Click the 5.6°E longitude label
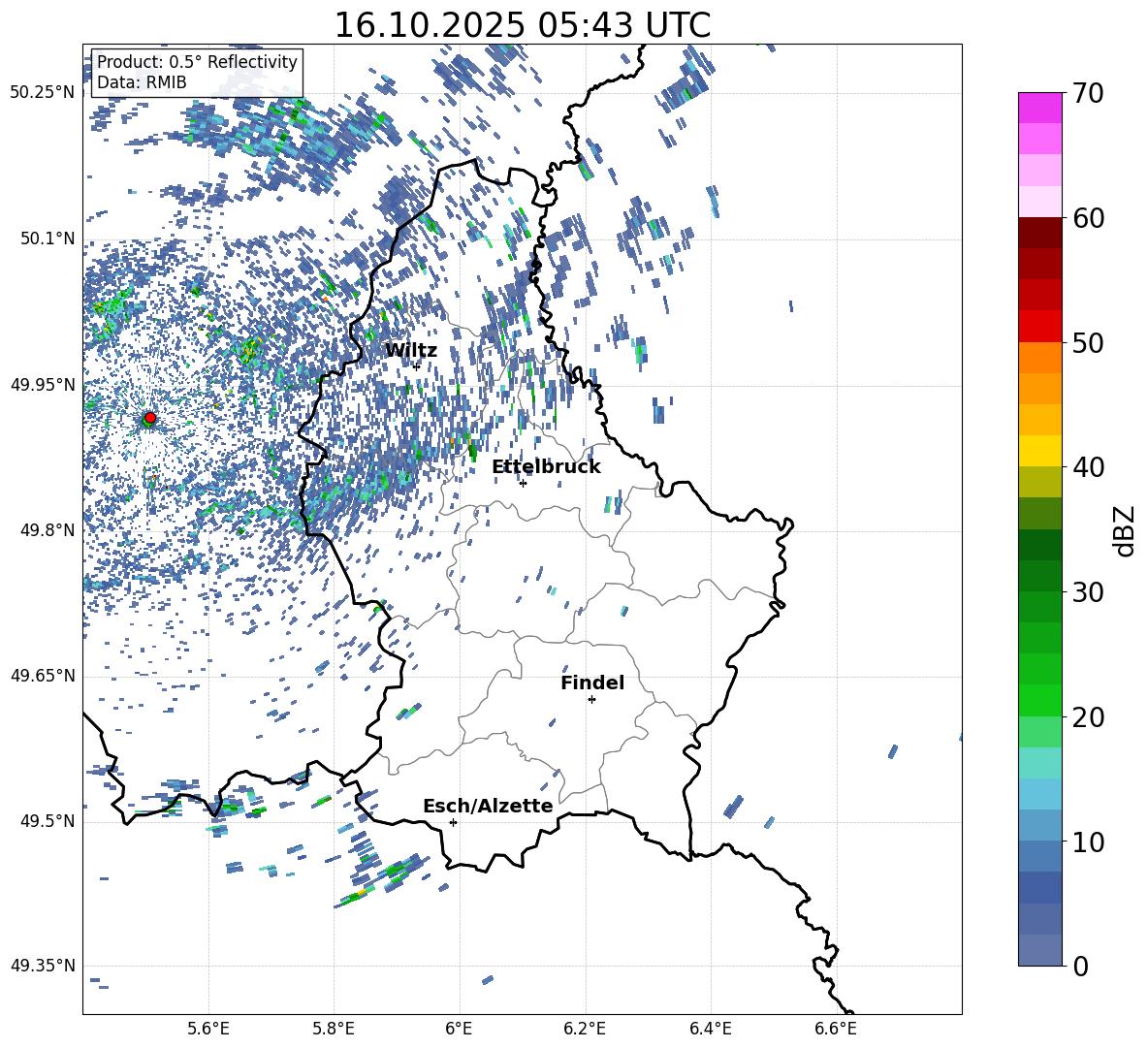 coord(207,1029)
